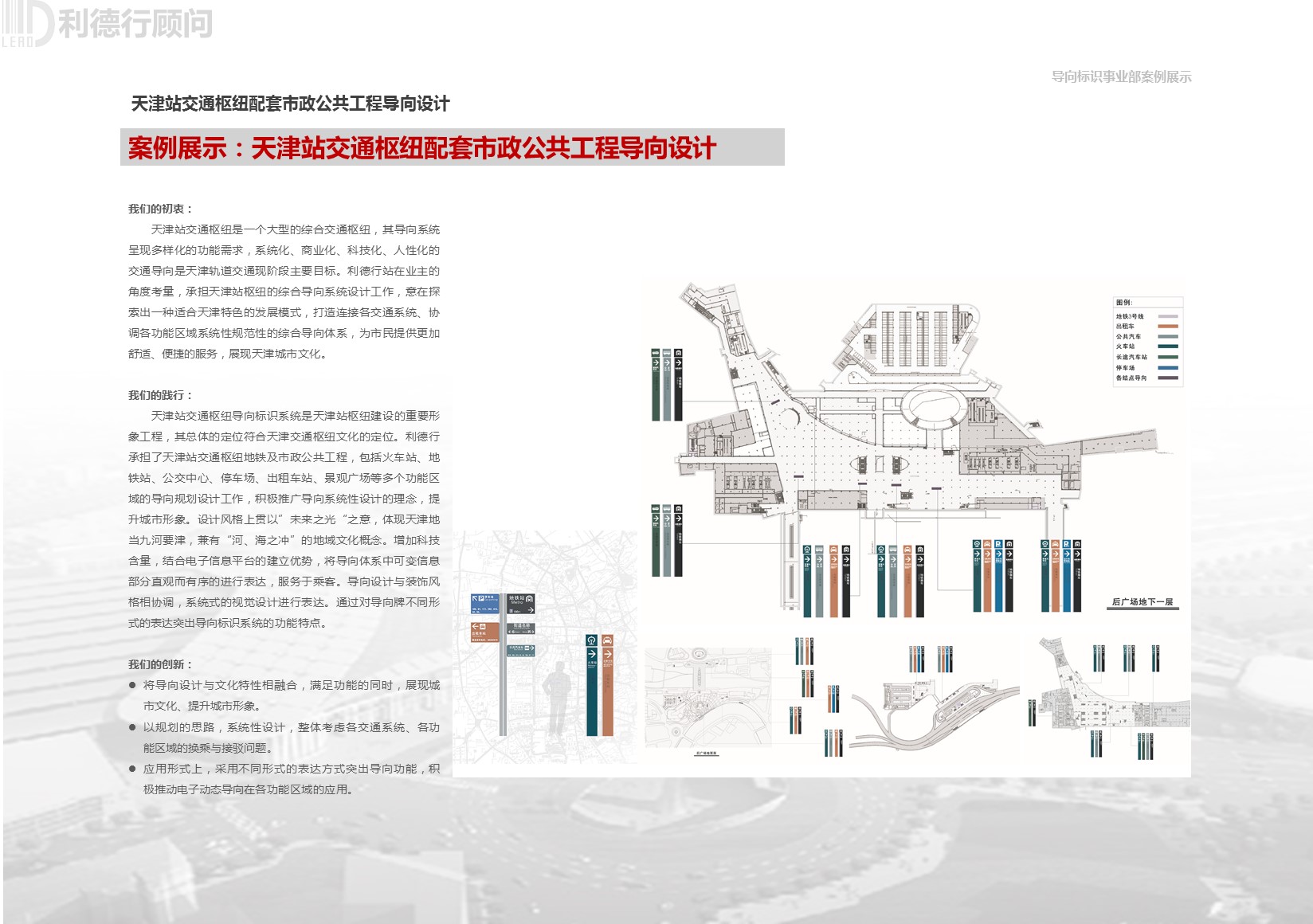Select the blue 停车场 legend swatch

(x=1168, y=368)
